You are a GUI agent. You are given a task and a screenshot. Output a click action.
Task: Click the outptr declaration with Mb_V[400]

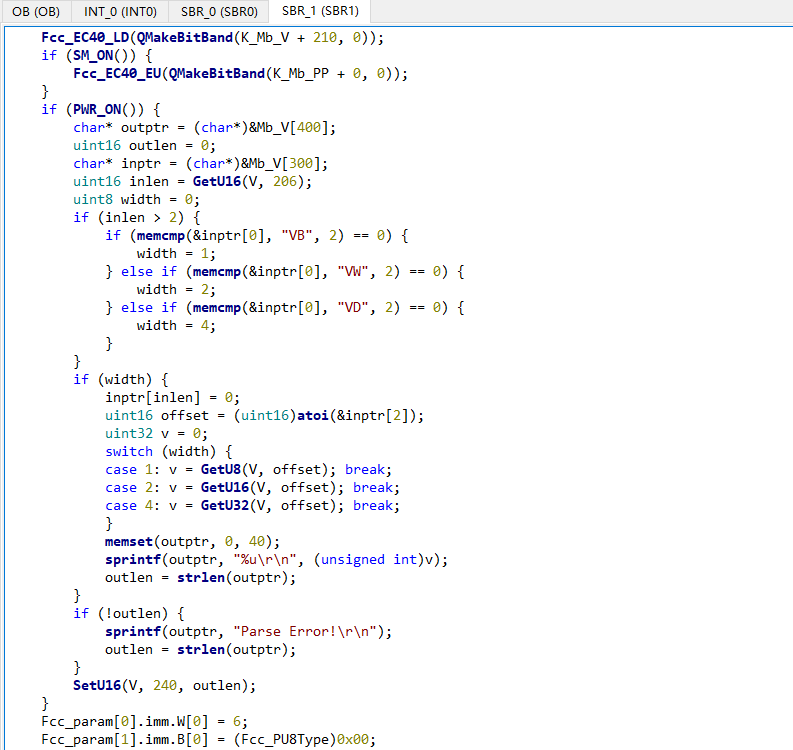[x=204, y=127]
